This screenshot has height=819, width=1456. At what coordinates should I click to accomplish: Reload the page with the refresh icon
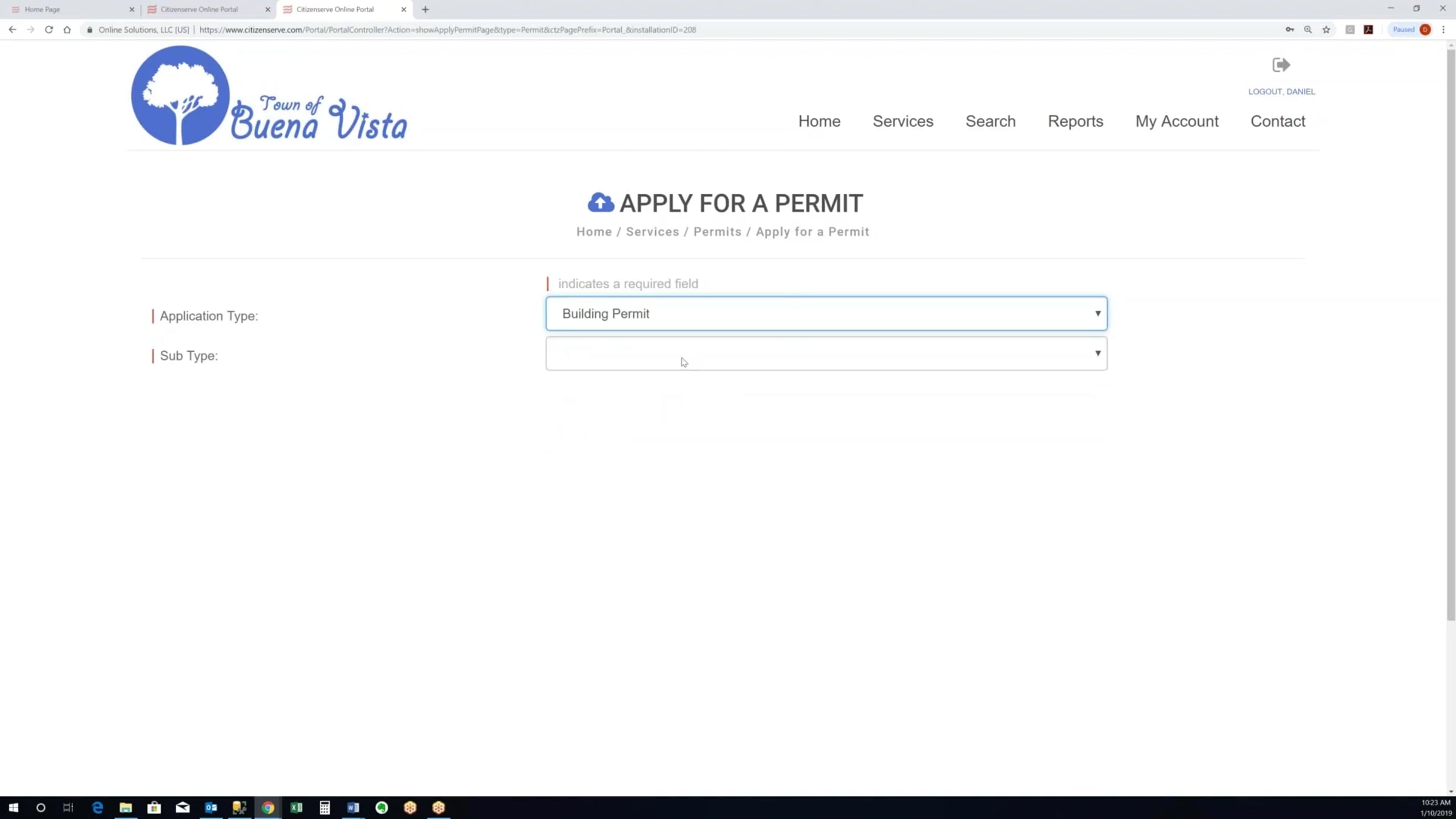(49, 29)
